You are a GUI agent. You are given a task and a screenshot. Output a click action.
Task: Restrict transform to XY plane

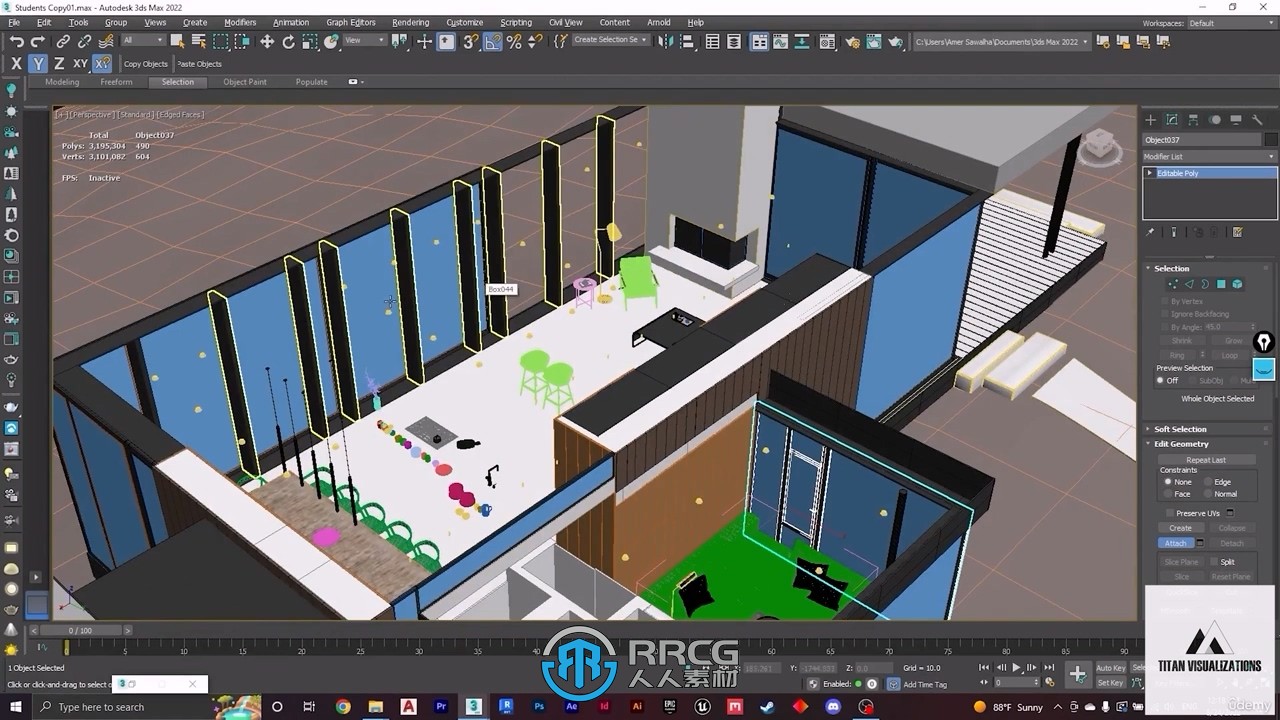pos(80,63)
